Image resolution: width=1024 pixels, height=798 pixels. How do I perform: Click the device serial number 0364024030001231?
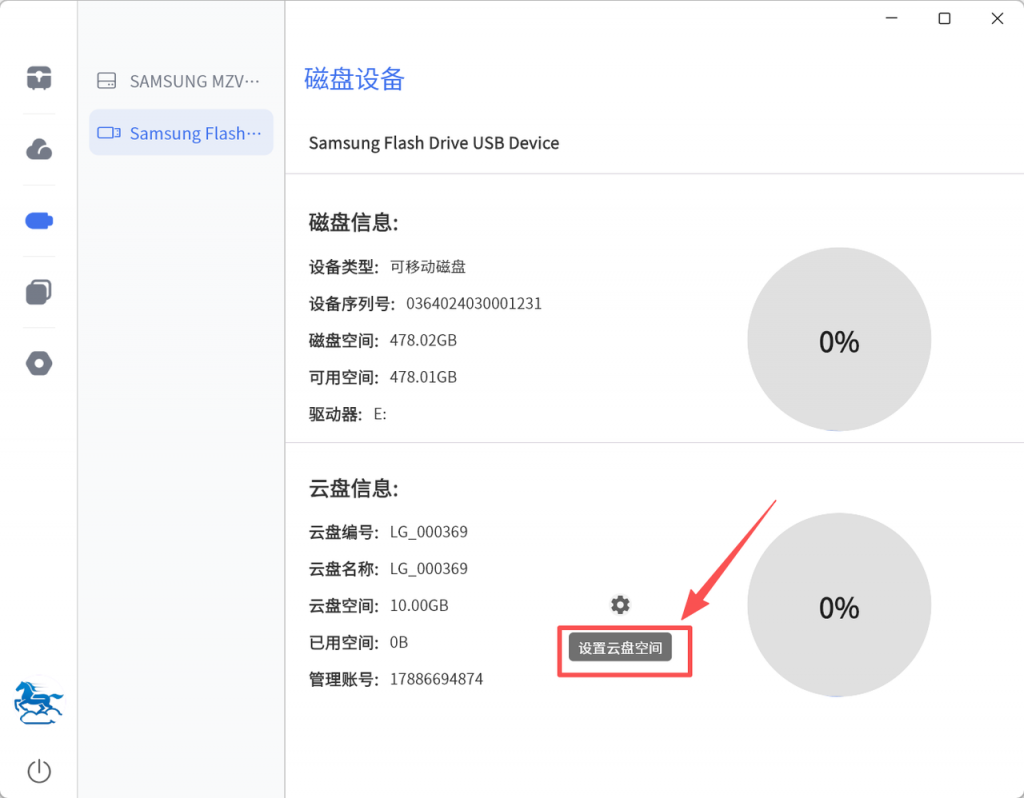(x=474, y=303)
